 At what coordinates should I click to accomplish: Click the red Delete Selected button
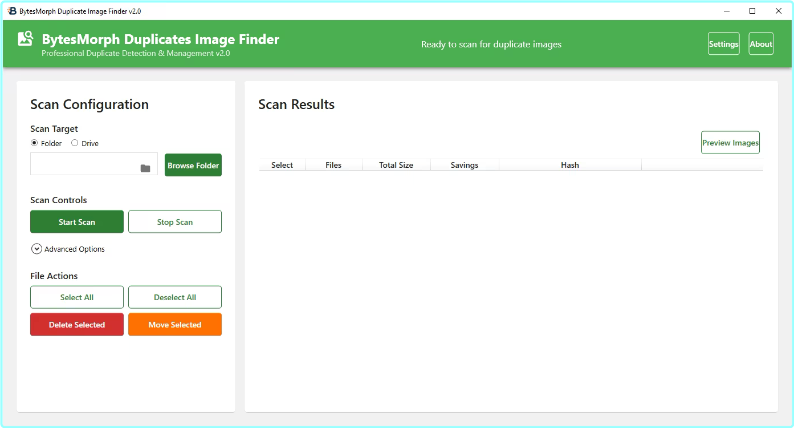click(77, 325)
